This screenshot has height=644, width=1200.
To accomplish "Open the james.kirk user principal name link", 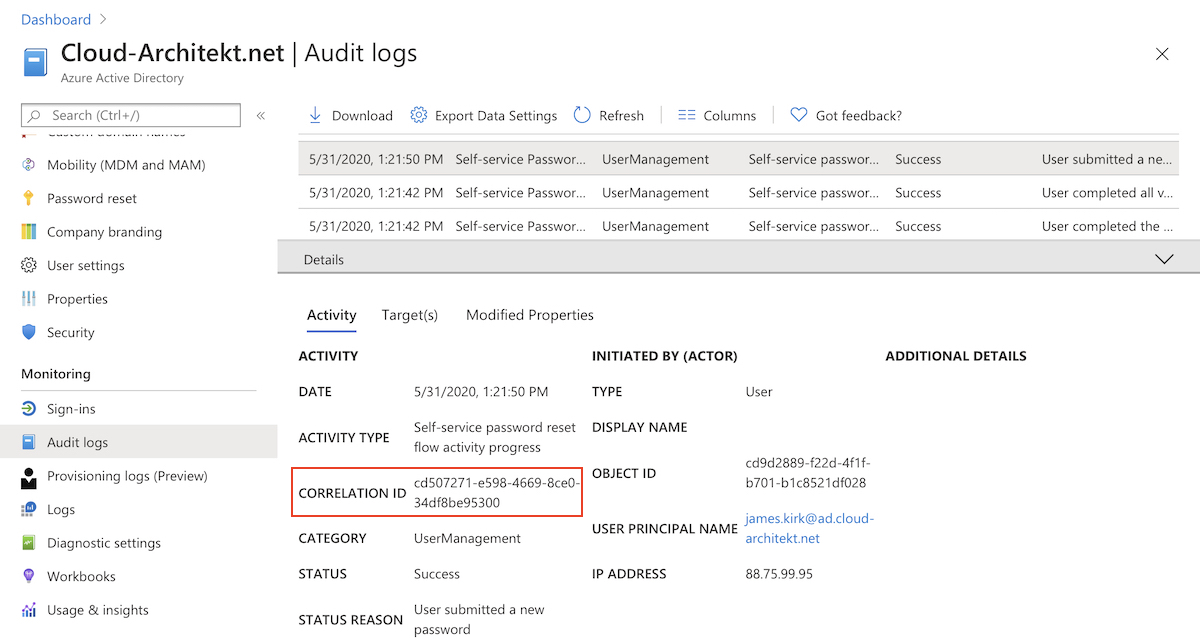I will point(810,528).
